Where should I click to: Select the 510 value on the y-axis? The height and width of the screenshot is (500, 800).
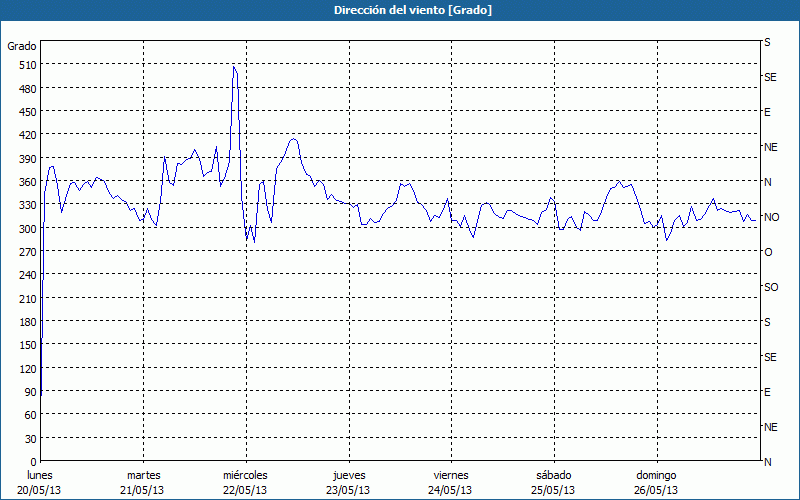(x=26, y=65)
